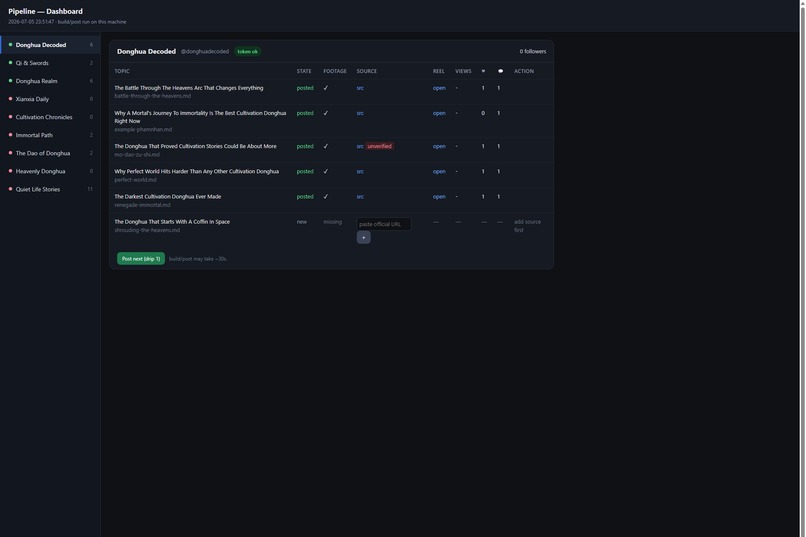
Task: Click topic title The Battle Through The Heavens Arc
Action: pos(189,88)
